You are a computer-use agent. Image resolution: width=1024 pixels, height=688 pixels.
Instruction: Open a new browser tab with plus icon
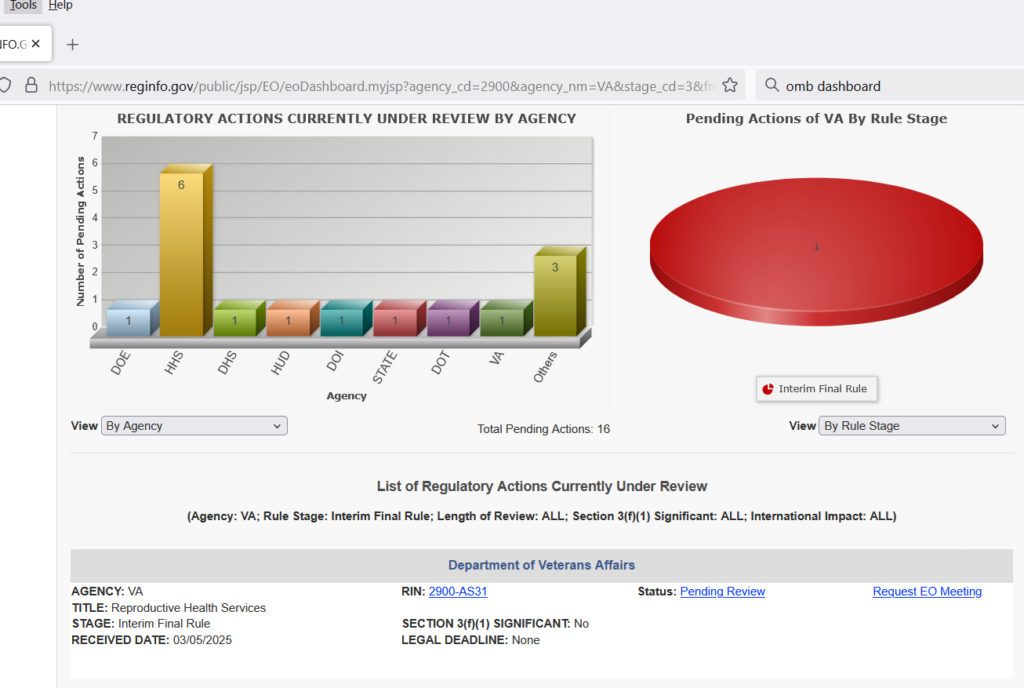pos(72,44)
